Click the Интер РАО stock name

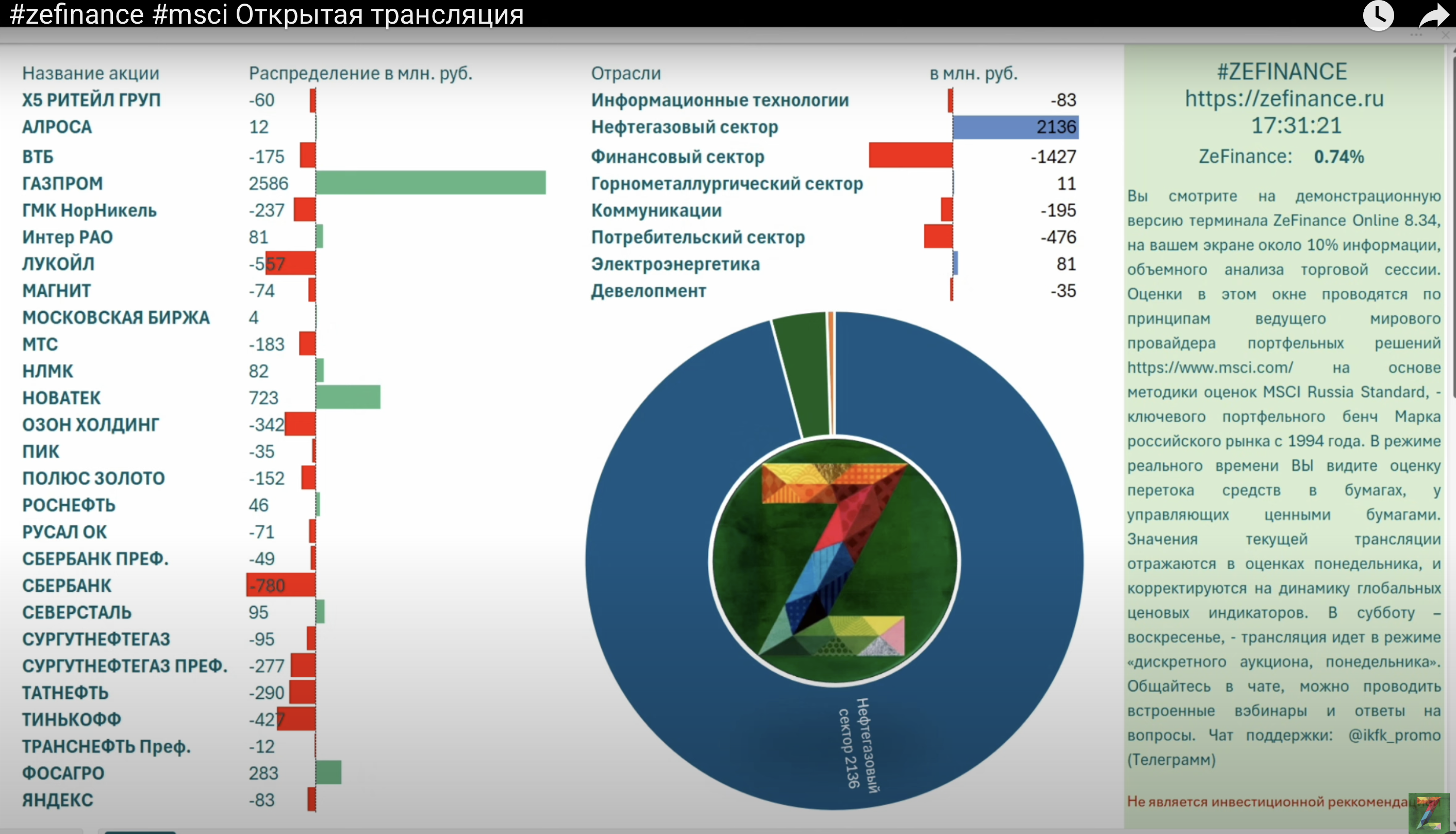[67, 237]
